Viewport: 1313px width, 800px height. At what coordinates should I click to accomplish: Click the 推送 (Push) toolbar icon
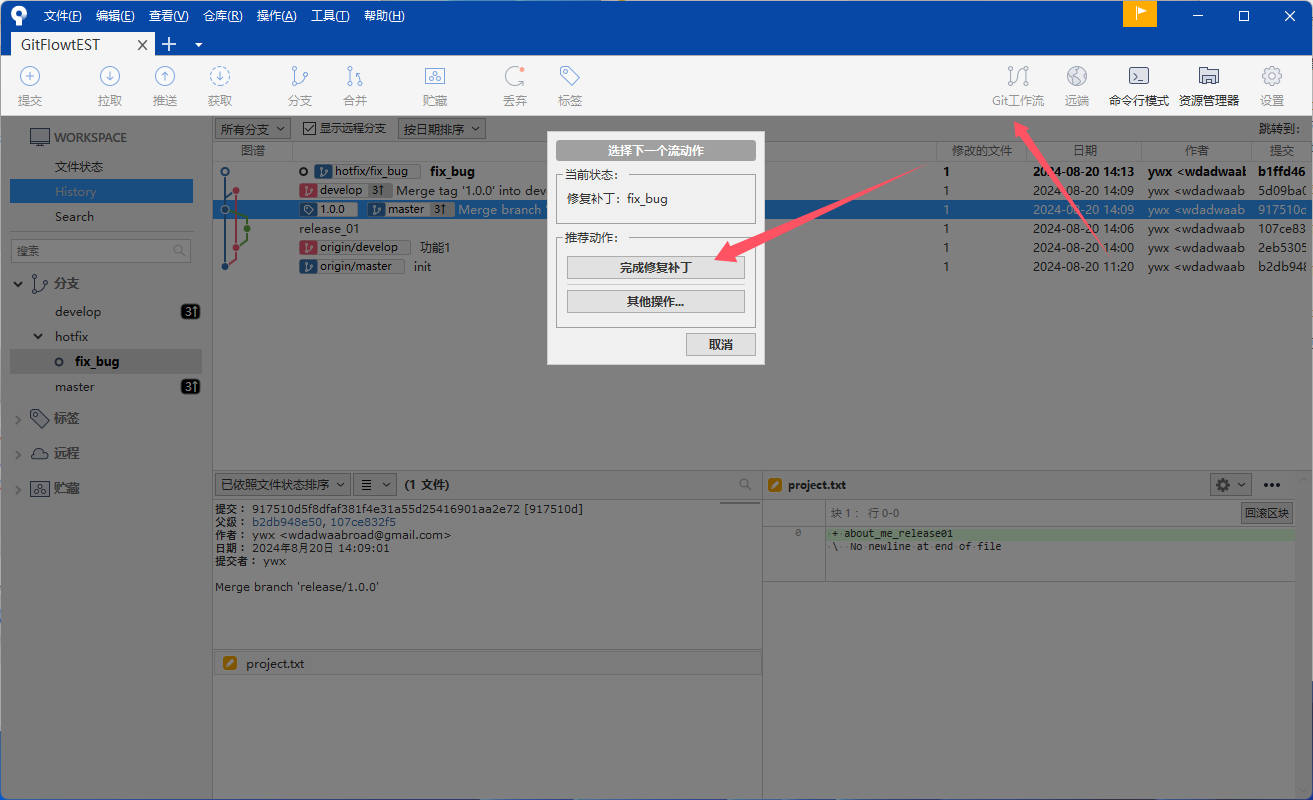pos(165,77)
